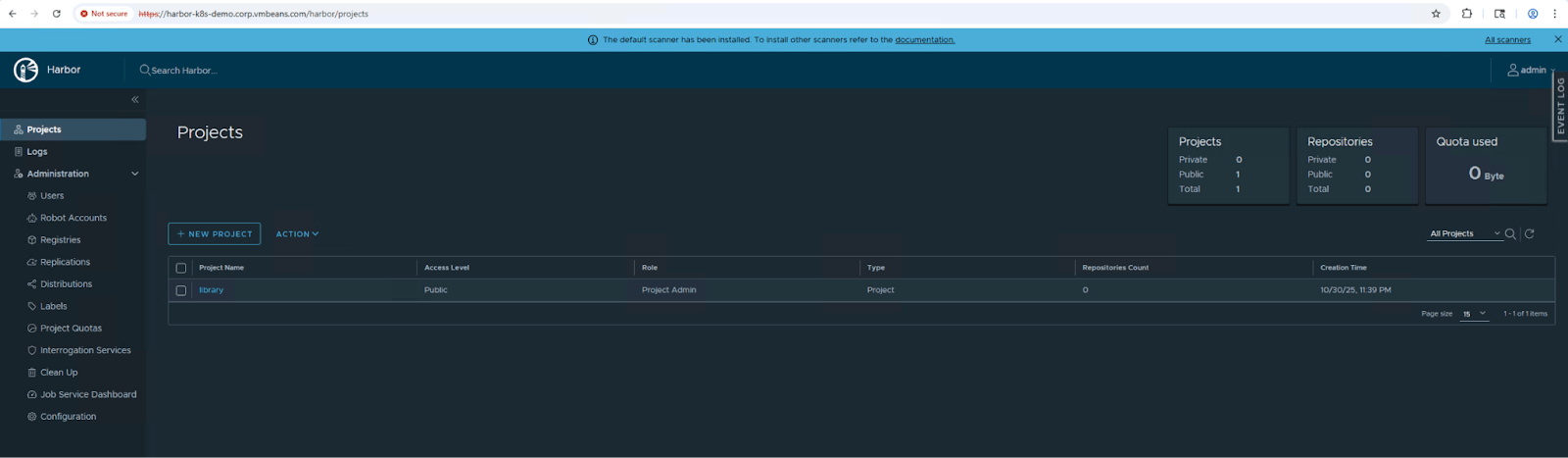This screenshot has width=1568, height=458.
Task: Open Robot Accounts page
Action: (x=73, y=218)
